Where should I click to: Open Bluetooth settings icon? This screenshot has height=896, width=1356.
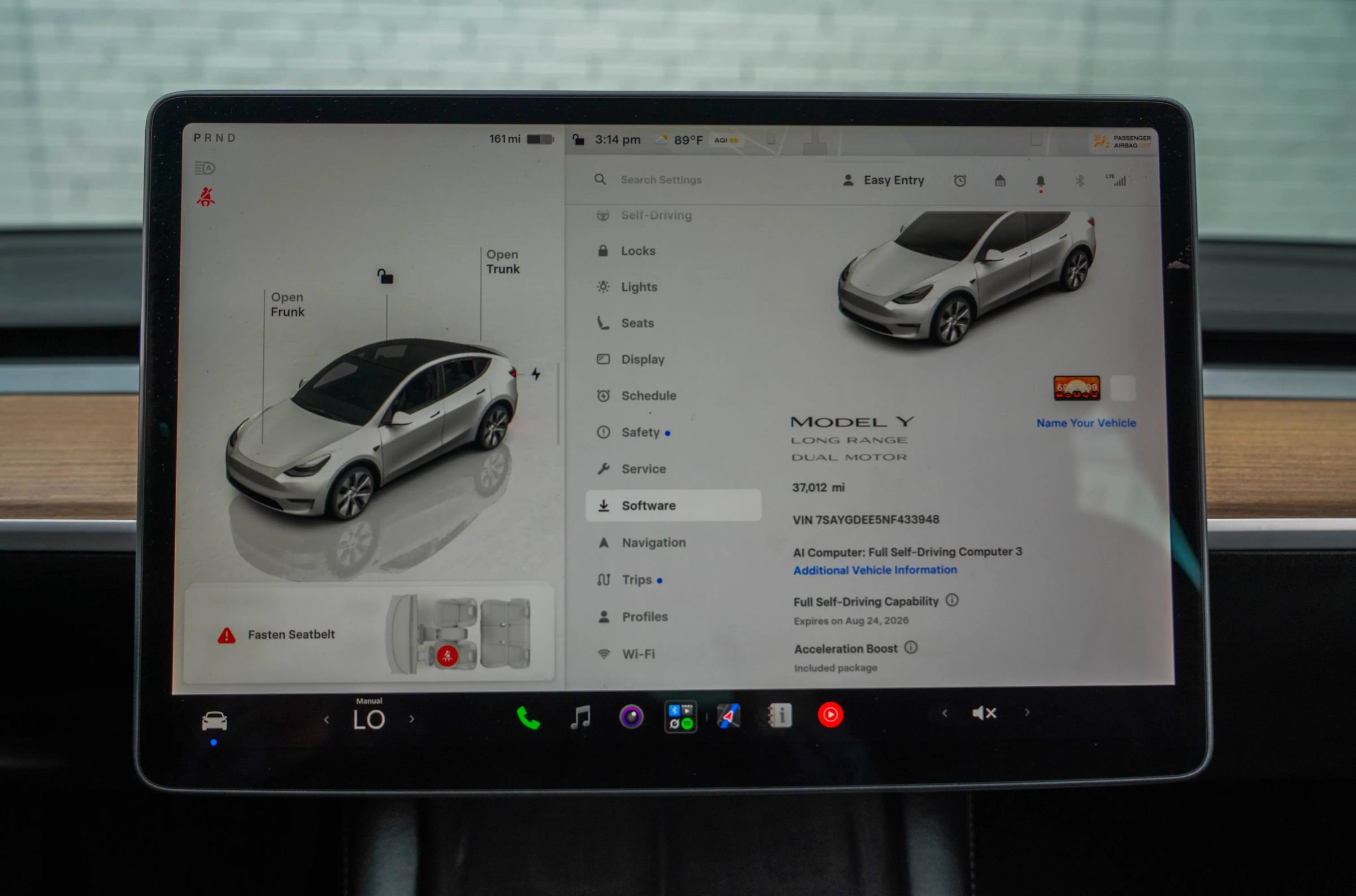1079,181
